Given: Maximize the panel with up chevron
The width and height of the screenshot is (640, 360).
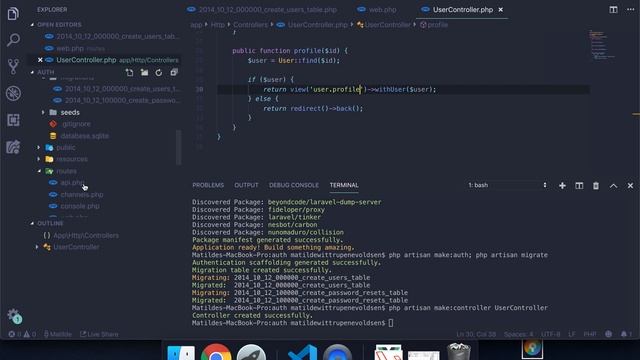Looking at the screenshot, I should pos(613,186).
